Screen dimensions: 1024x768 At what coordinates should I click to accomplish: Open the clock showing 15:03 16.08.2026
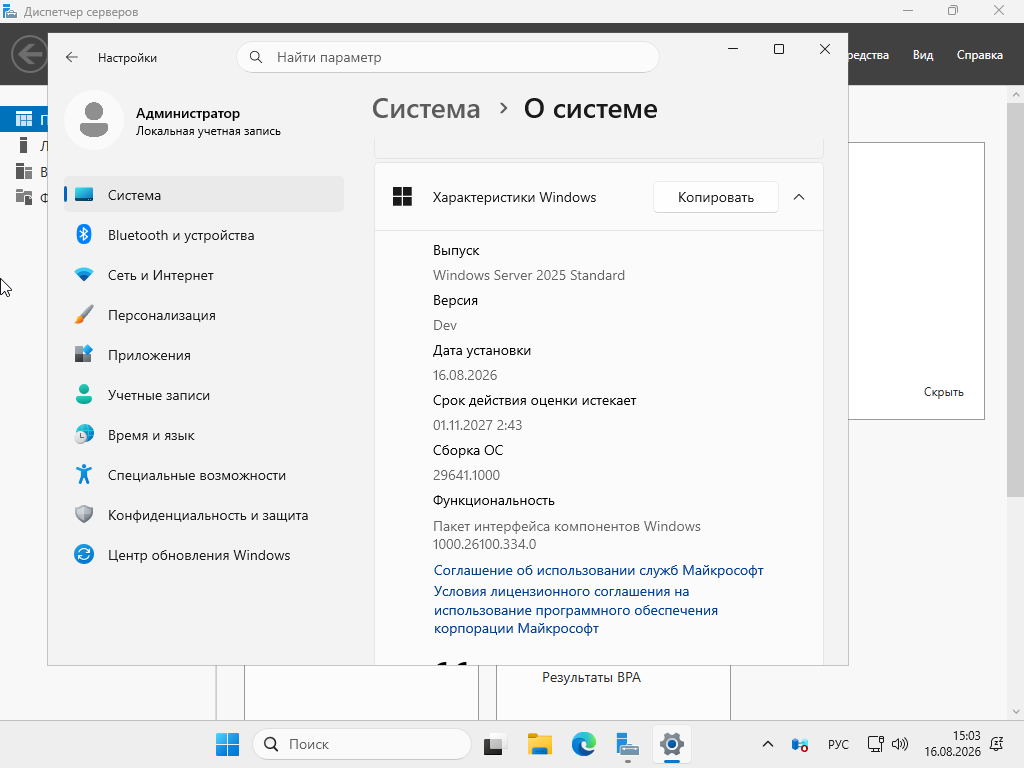[x=952, y=744]
